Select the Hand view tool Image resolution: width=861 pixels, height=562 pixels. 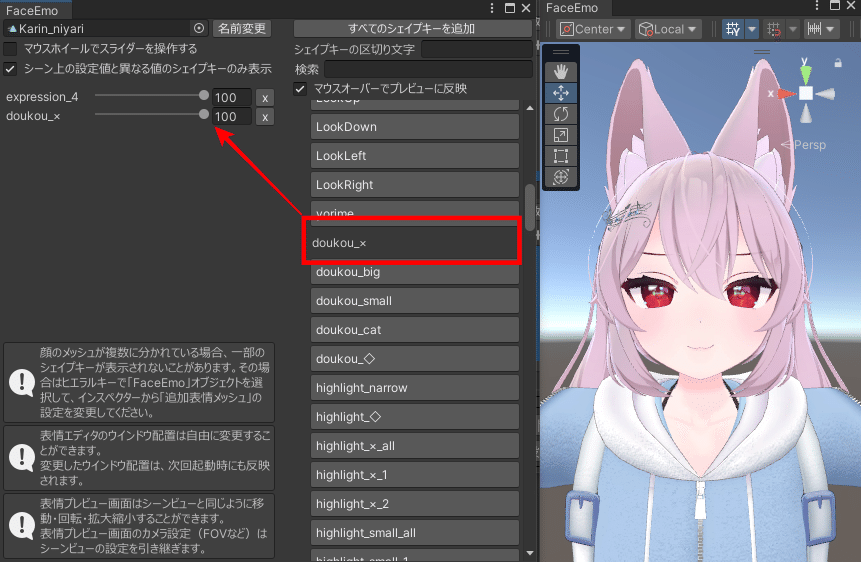[561, 71]
